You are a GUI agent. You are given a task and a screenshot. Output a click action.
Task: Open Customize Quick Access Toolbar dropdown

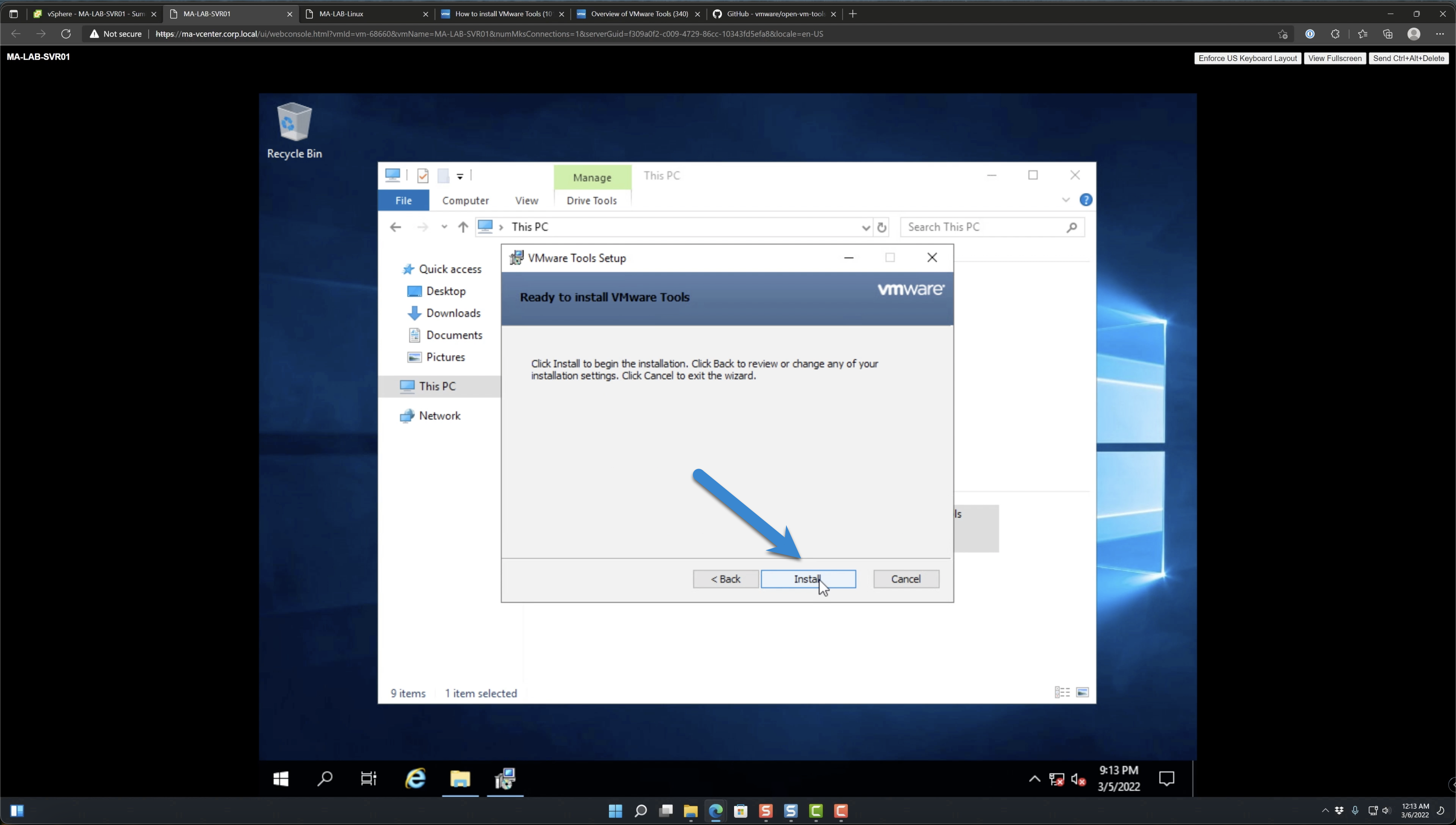coord(460,176)
